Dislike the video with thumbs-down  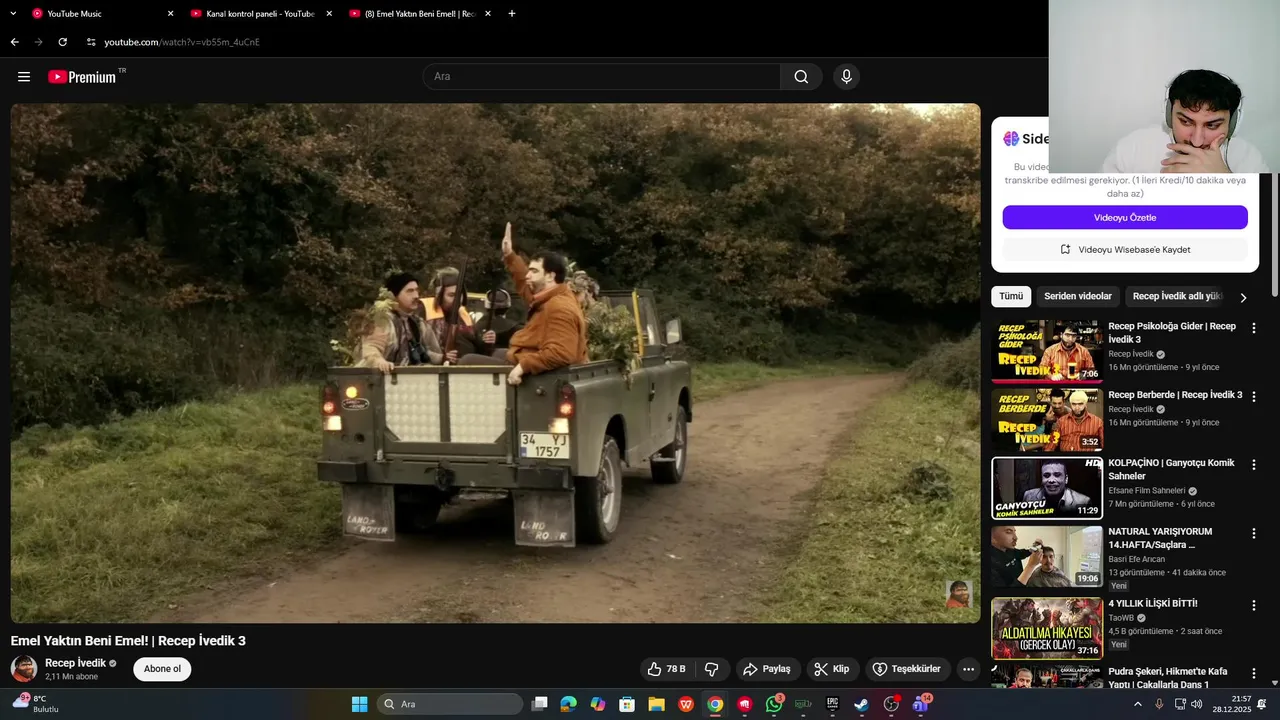pyautogui.click(x=712, y=669)
